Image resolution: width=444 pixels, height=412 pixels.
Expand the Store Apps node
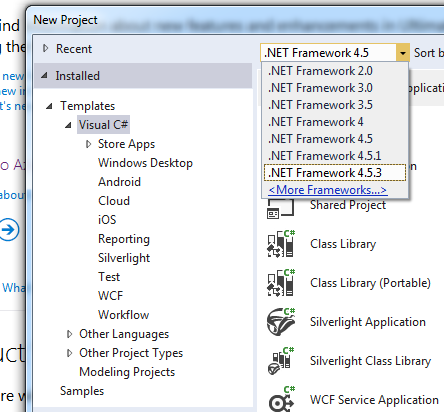tap(88, 144)
